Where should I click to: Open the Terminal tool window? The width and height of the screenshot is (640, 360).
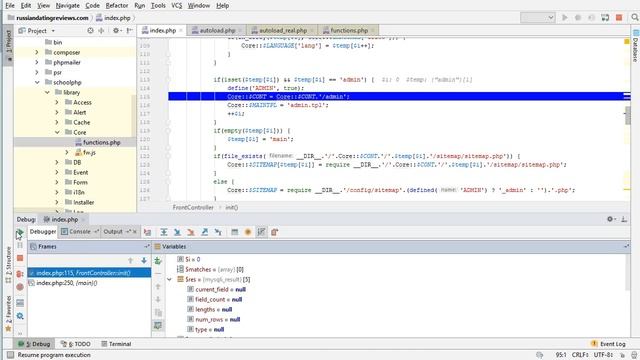pyautogui.click(x=116, y=344)
